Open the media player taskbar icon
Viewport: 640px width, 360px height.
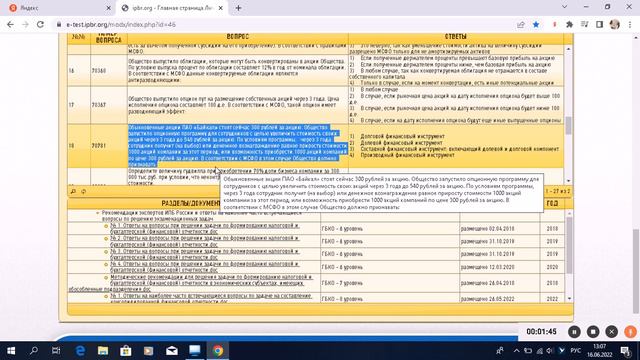point(149,351)
